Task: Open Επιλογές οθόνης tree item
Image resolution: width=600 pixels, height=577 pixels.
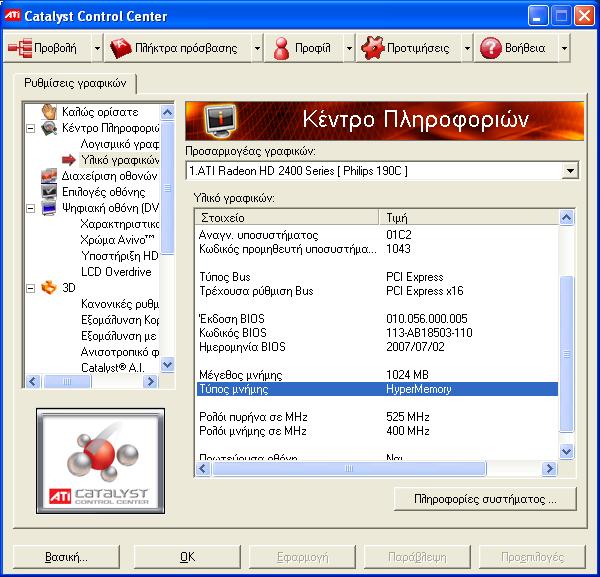Action: click(103, 192)
